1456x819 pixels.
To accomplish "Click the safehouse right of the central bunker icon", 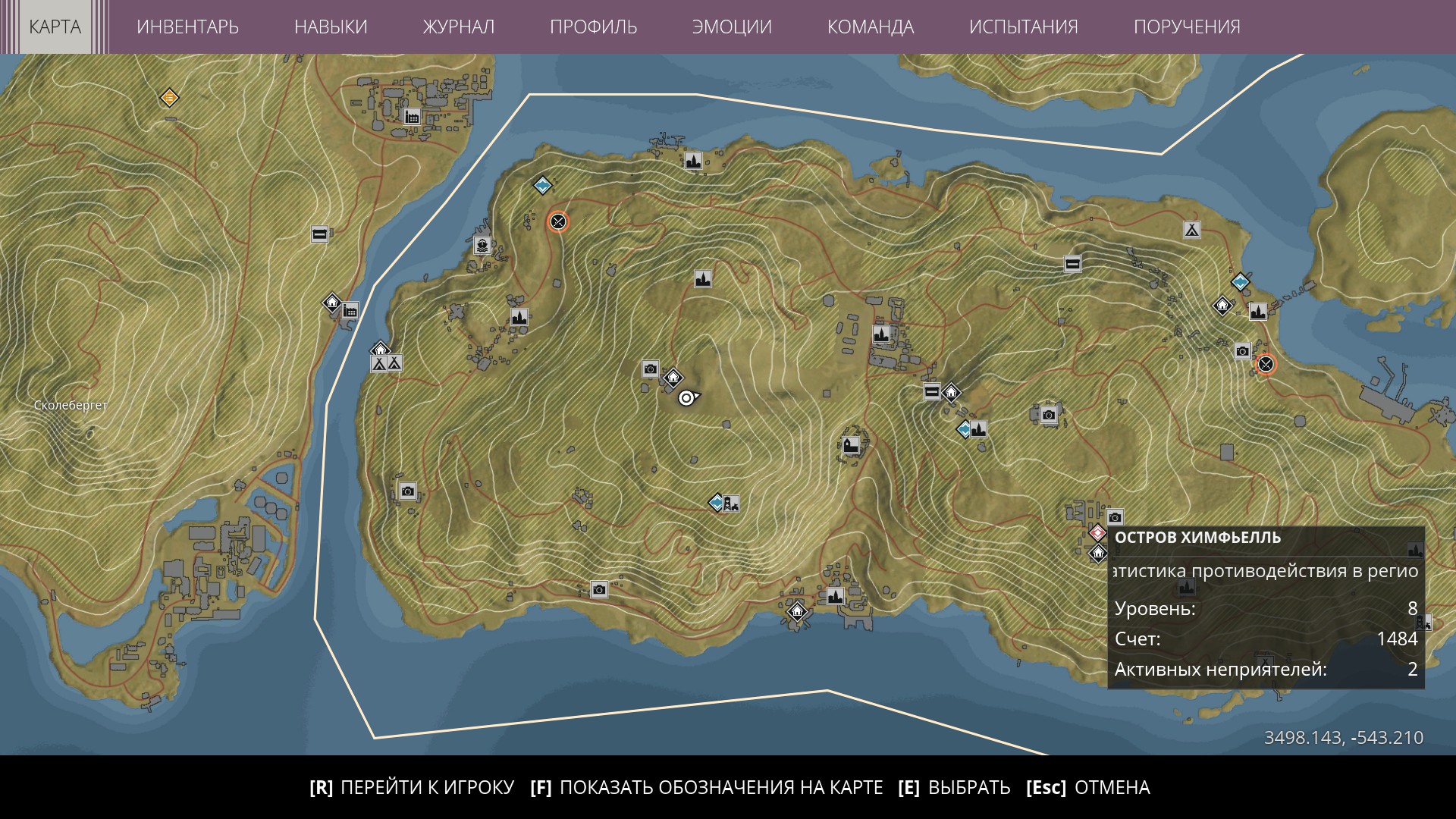I will click(x=950, y=392).
